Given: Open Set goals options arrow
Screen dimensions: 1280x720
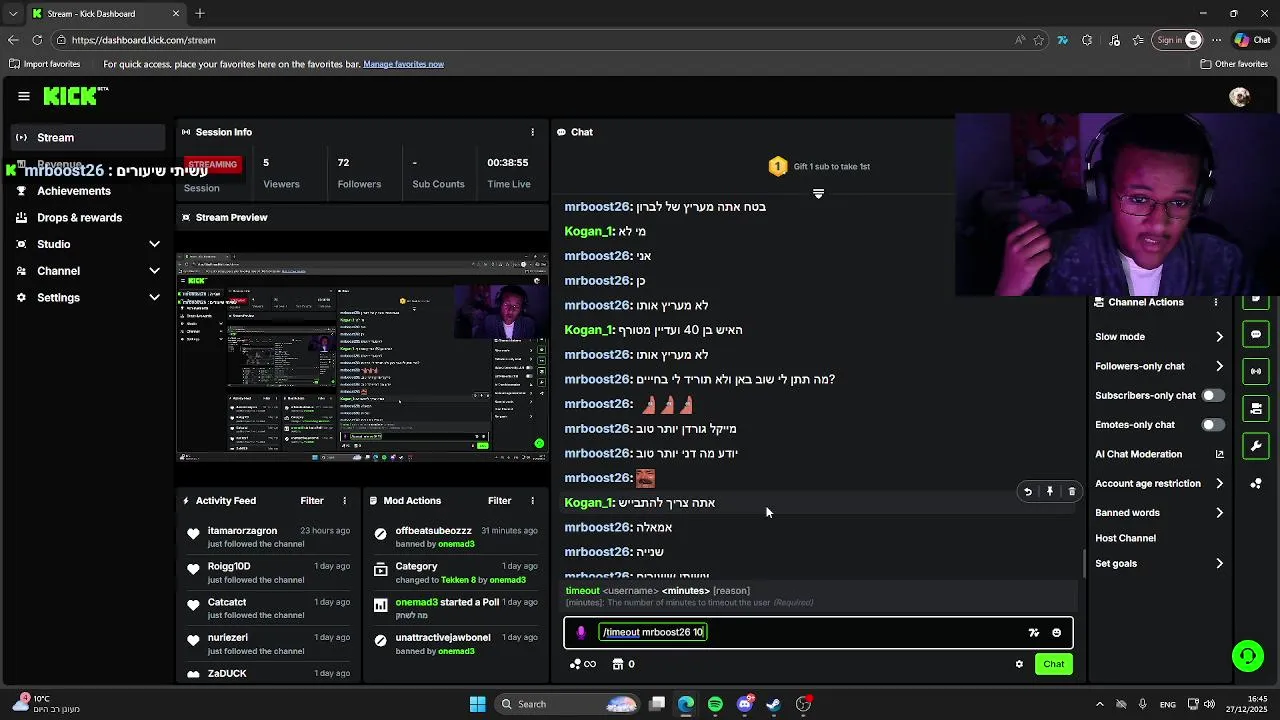Looking at the screenshot, I should (1219, 564).
